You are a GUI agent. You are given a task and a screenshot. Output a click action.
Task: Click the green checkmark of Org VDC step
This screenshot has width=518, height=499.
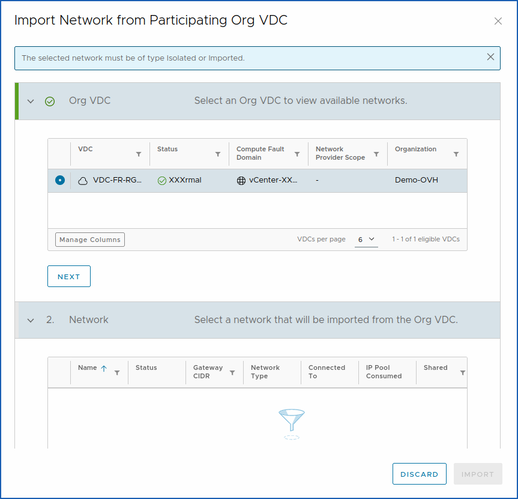[x=50, y=101]
